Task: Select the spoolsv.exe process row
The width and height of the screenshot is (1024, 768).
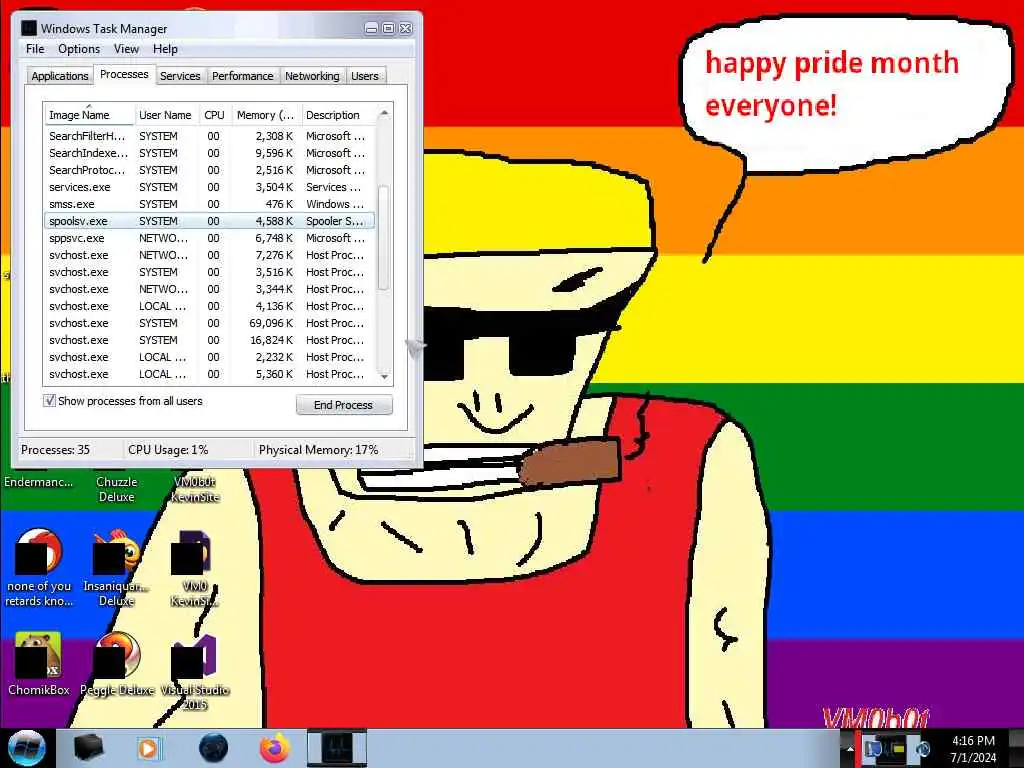Action: pos(209,221)
